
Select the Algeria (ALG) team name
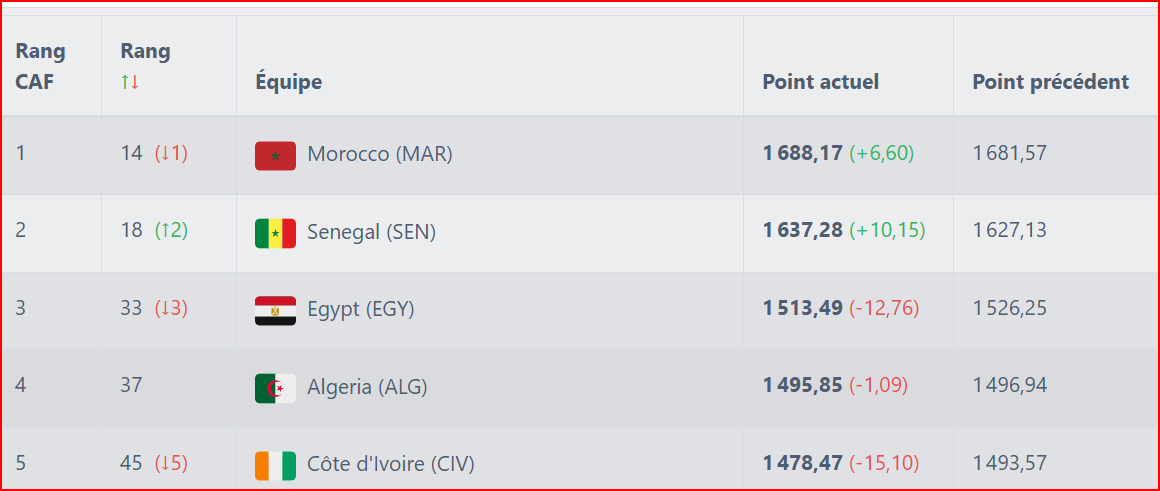(367, 387)
